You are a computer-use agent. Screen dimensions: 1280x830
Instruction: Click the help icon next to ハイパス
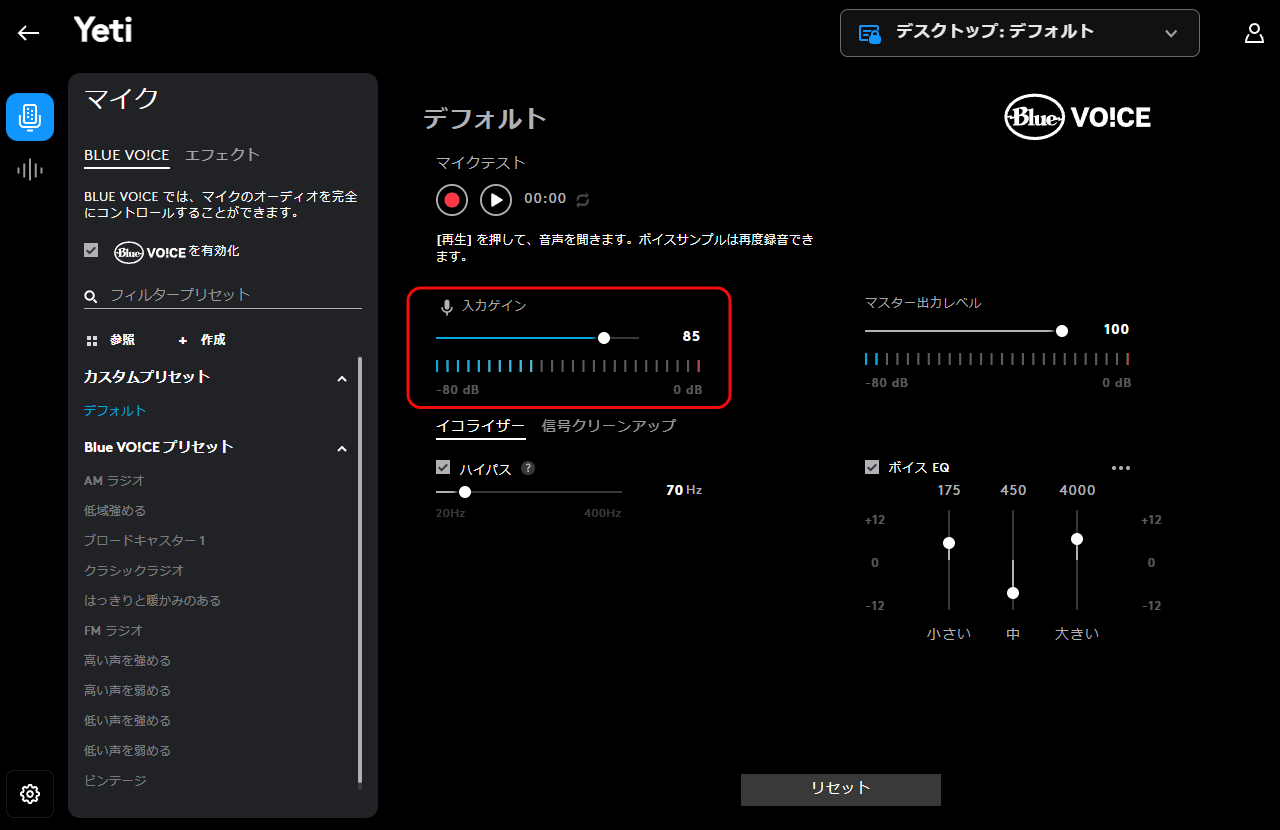(x=528, y=468)
